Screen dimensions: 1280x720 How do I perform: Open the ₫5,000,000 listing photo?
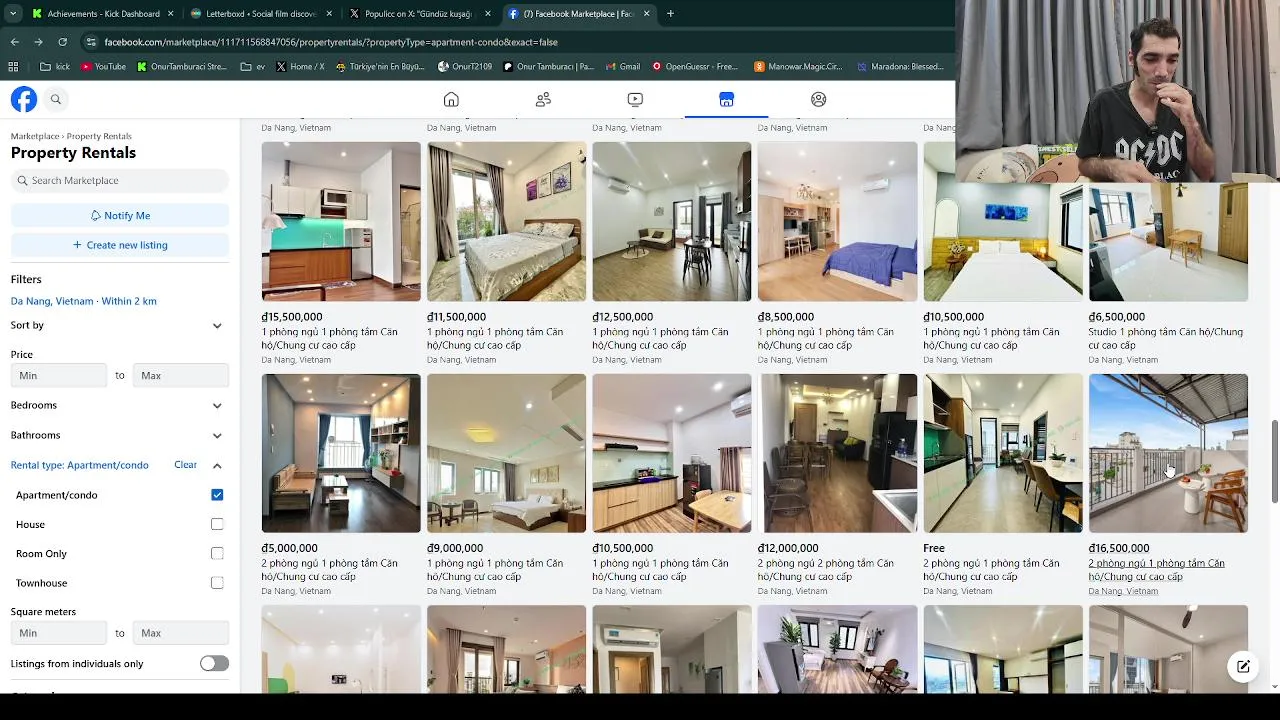(x=341, y=453)
